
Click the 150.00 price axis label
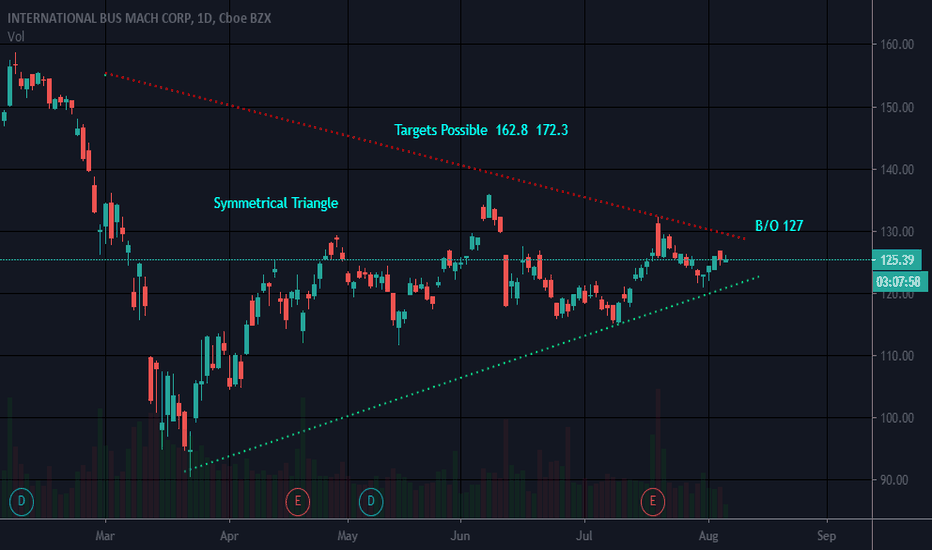pos(897,108)
